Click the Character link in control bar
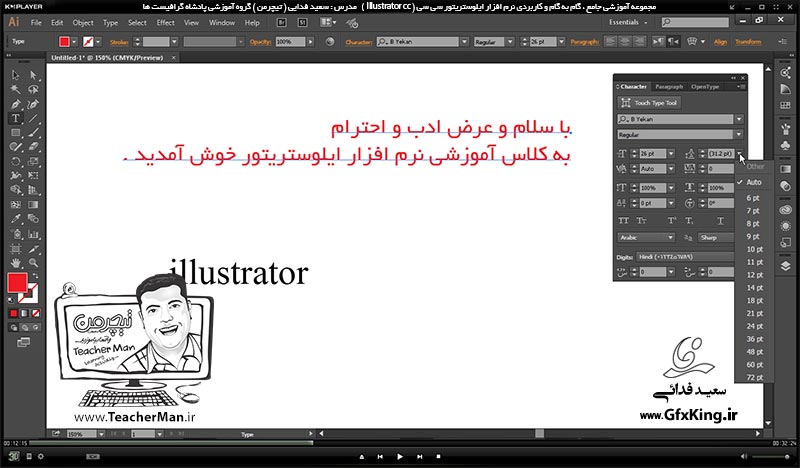The image size is (800, 468). coord(359,42)
